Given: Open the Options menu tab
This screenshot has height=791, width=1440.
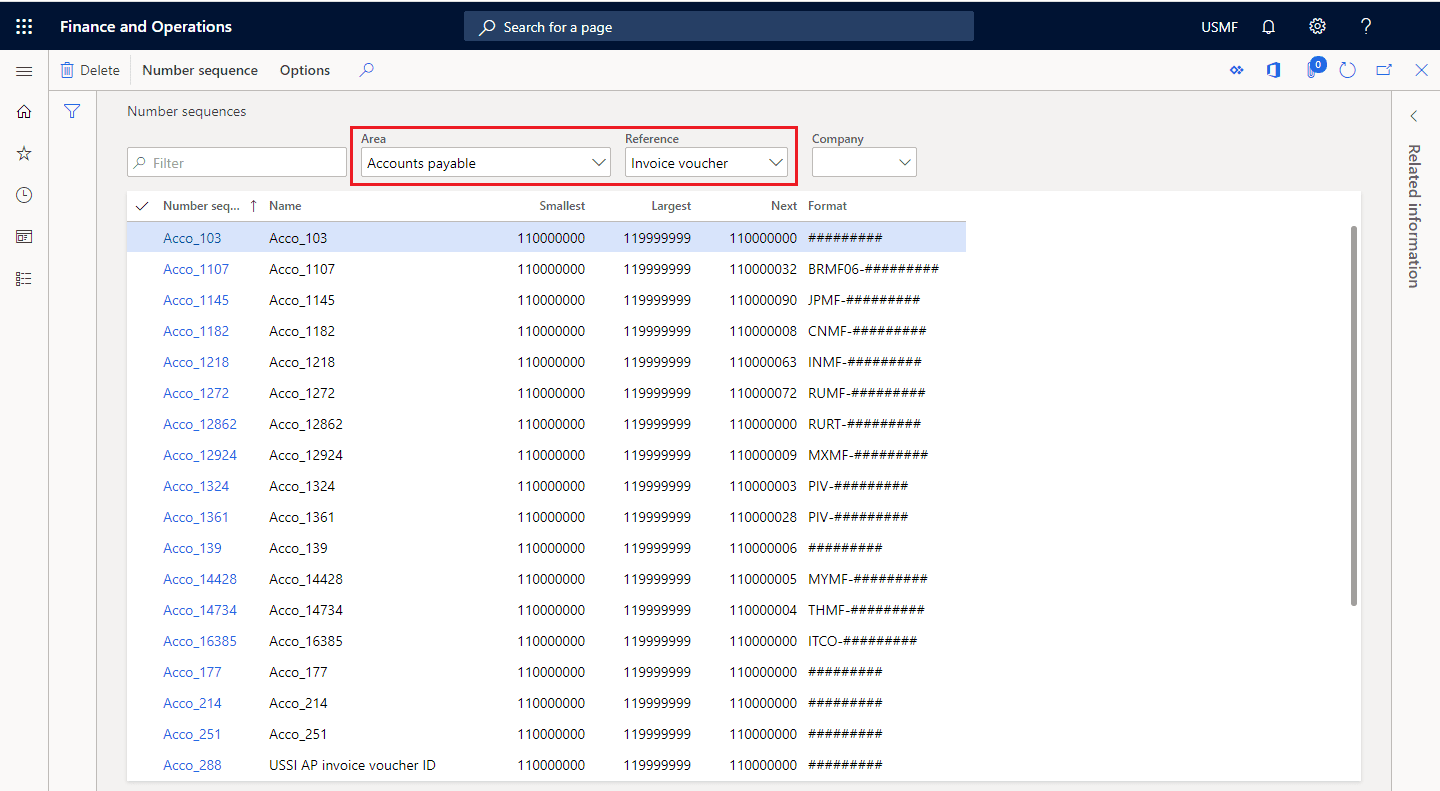Looking at the screenshot, I should click(305, 70).
